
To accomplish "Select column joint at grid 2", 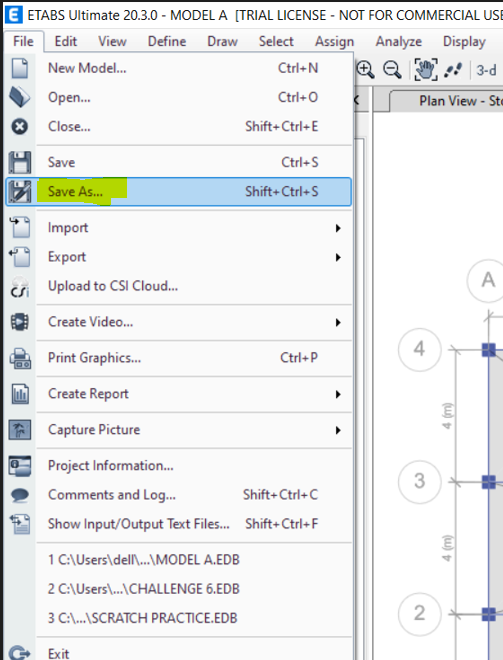I will [489, 614].
